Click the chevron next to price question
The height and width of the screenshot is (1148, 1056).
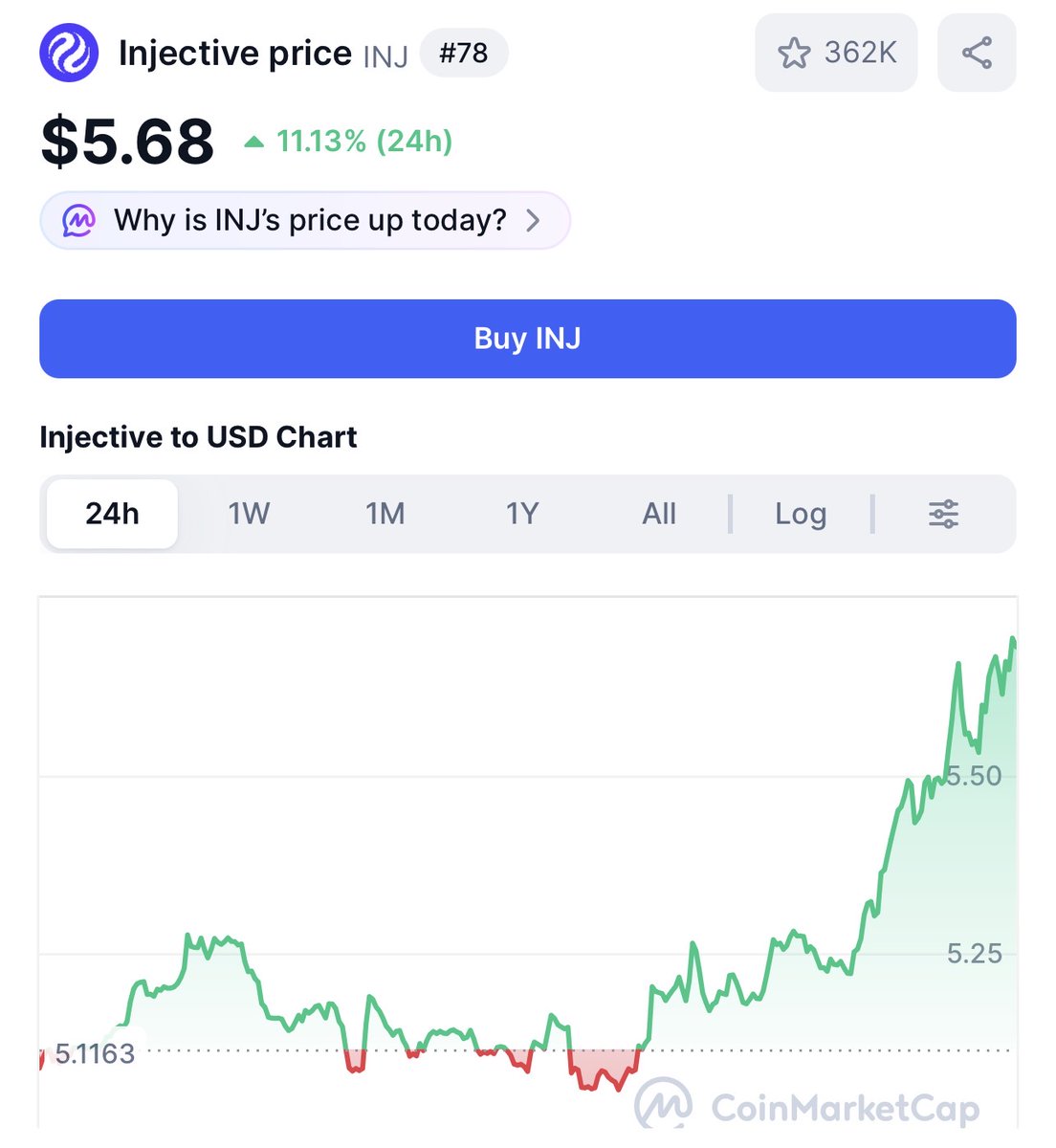534,221
